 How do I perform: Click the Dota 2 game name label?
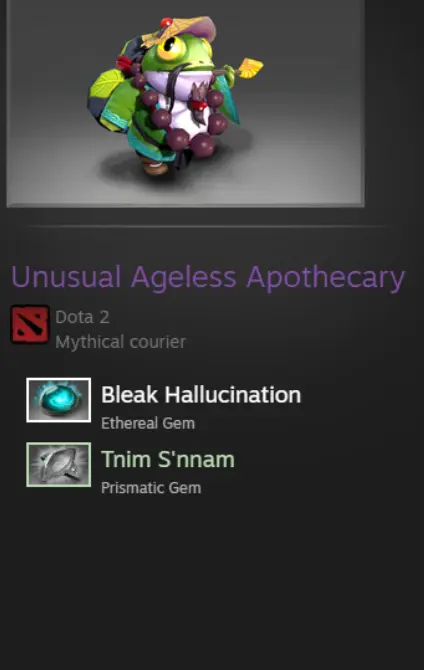82,317
